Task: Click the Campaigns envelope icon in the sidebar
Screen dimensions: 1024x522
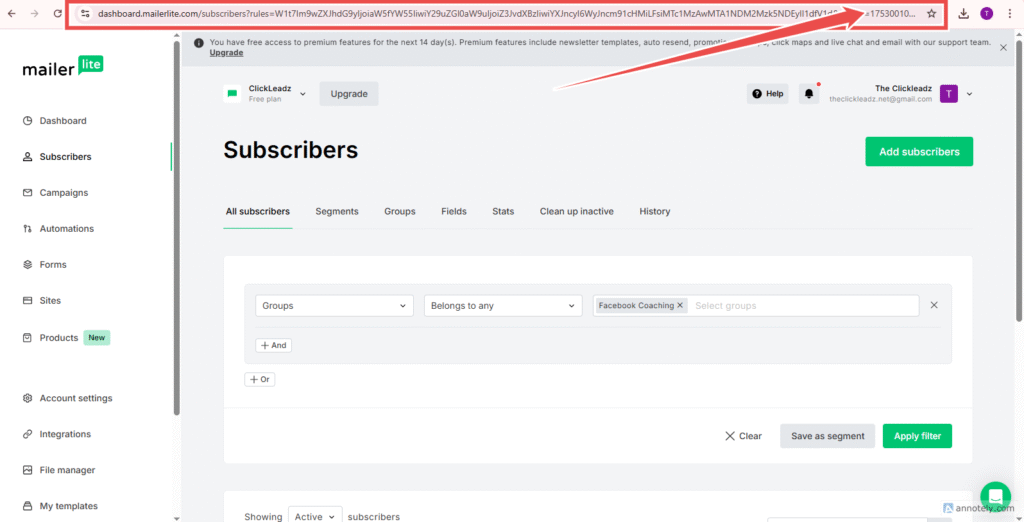Action: (27, 193)
